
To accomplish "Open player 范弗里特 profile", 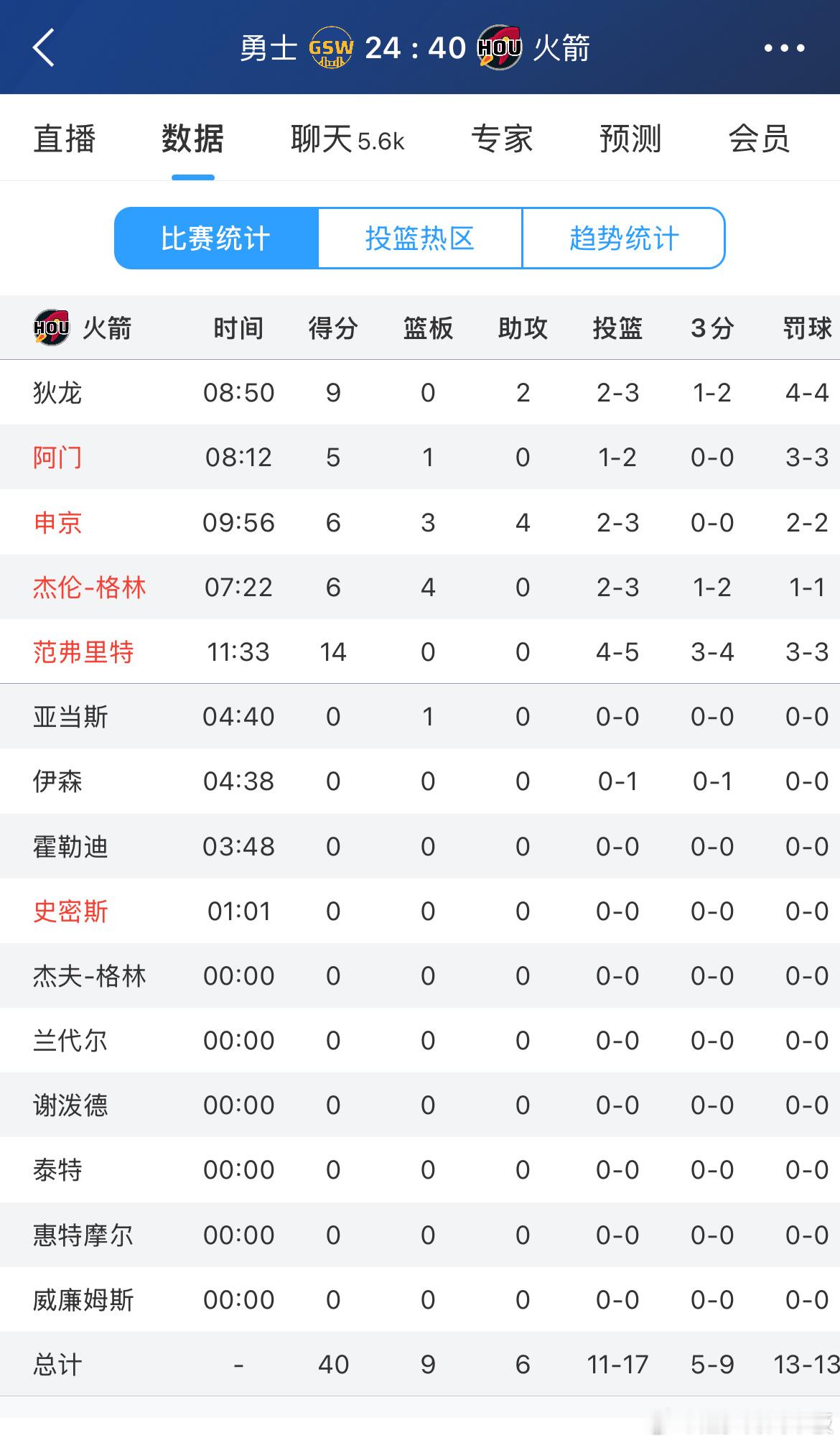I will [x=83, y=652].
